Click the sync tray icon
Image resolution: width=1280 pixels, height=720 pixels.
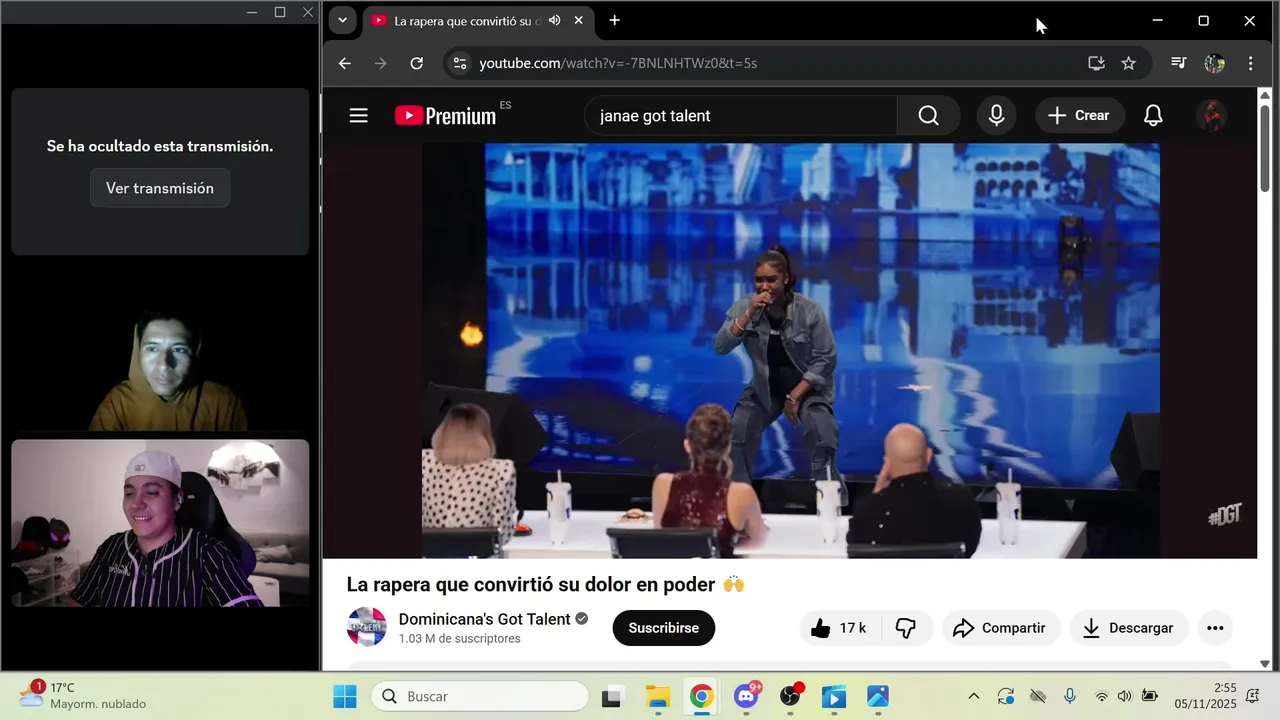click(x=1006, y=696)
